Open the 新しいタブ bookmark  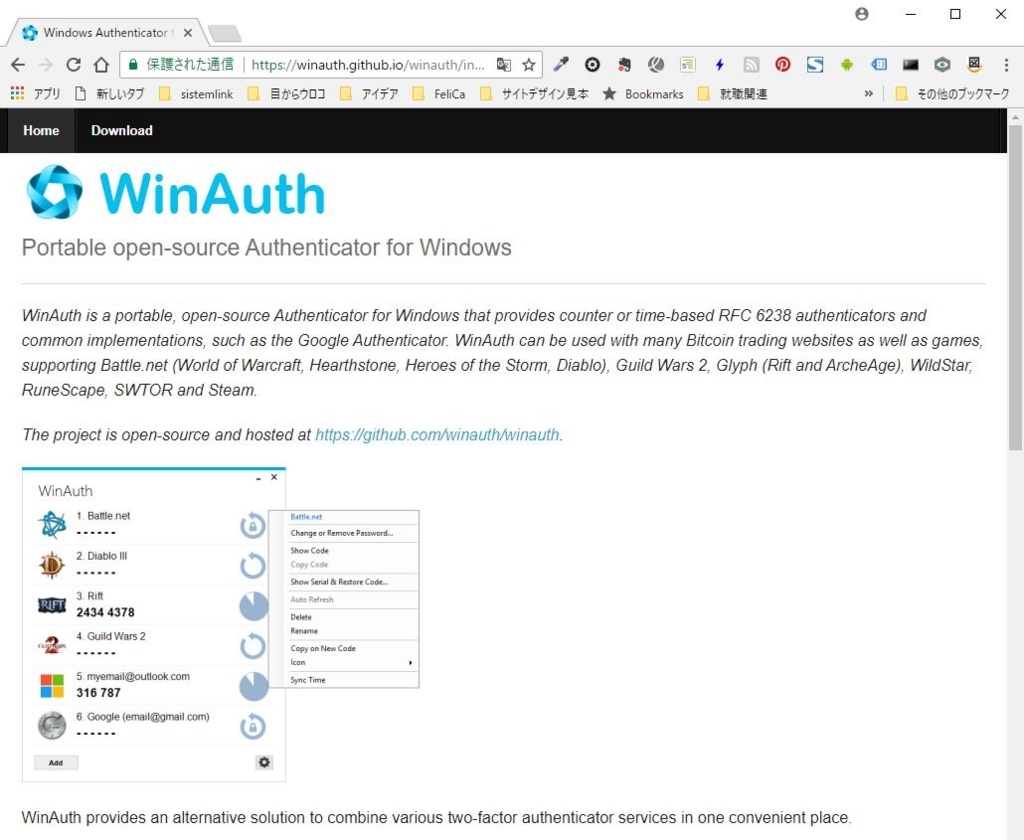(110, 94)
